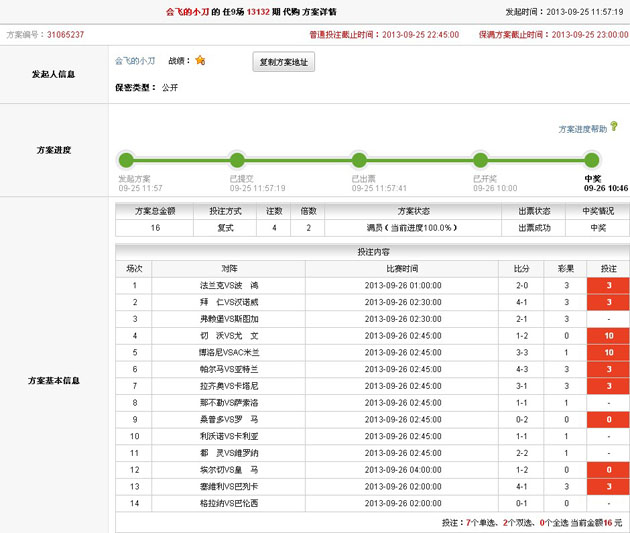
Task: Click the gold star record icon
Action: pyautogui.click(x=200, y=61)
